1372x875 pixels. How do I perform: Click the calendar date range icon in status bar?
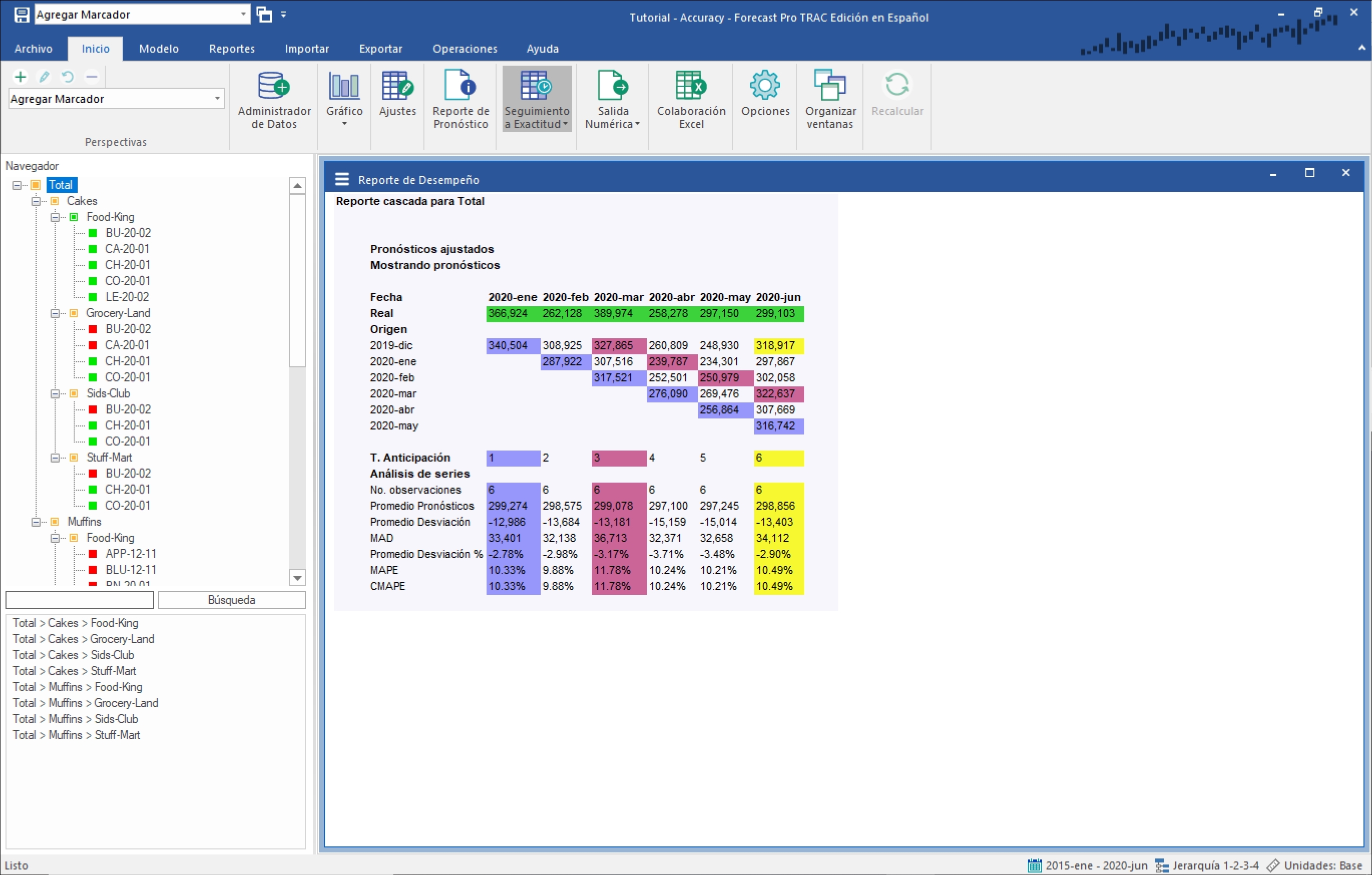[x=1034, y=865]
